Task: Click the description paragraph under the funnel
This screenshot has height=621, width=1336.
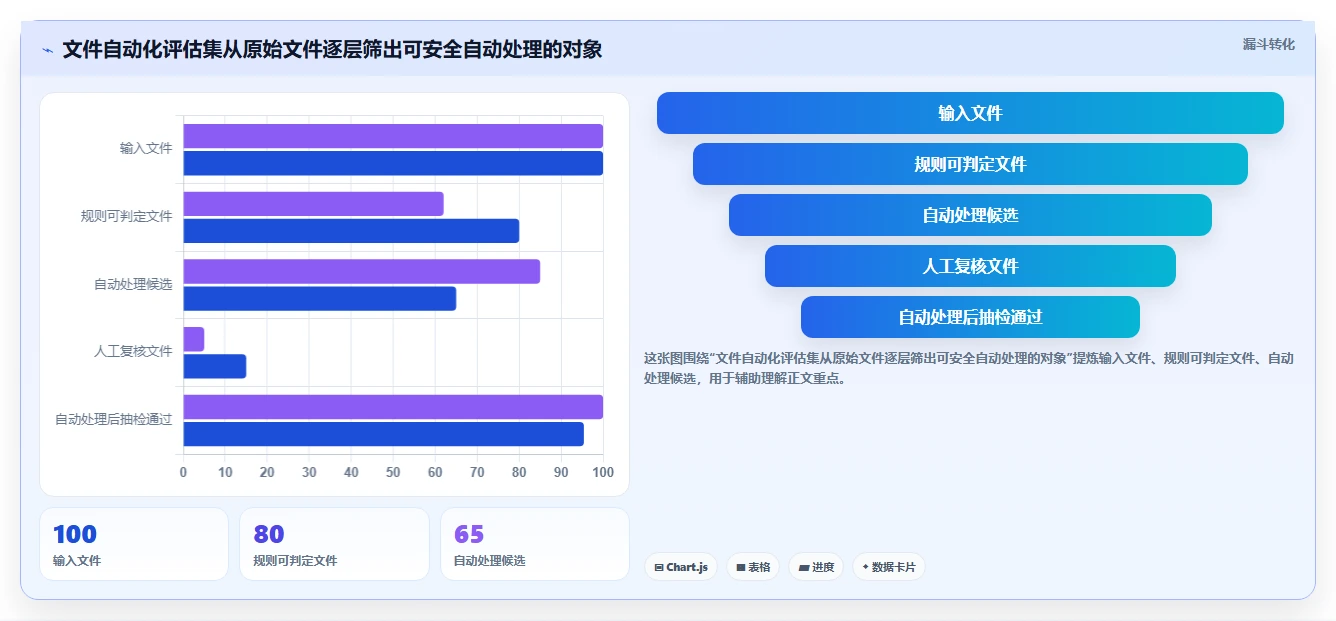Action: (x=970, y=368)
